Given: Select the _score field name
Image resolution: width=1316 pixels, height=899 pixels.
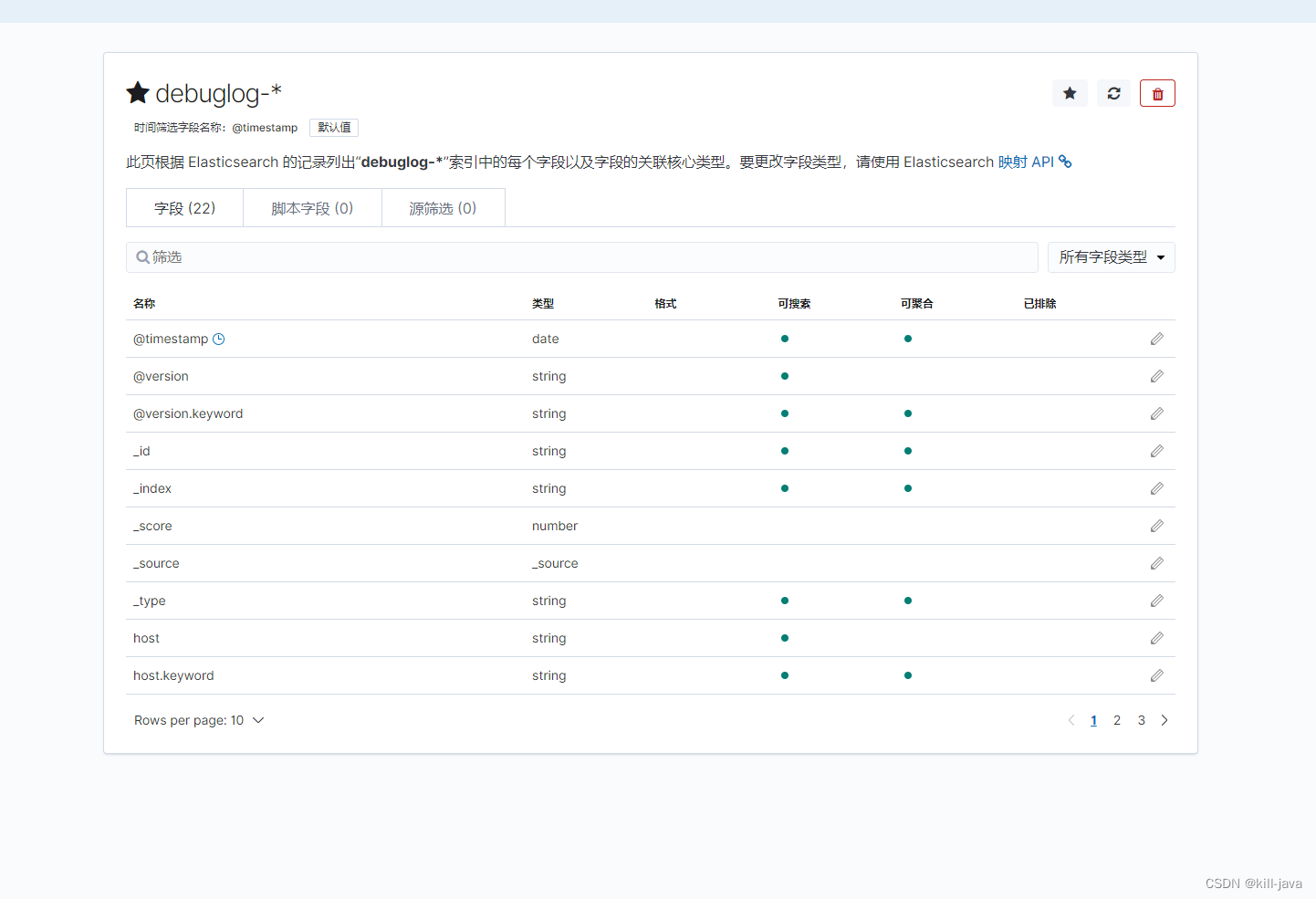Looking at the screenshot, I should [x=152, y=526].
